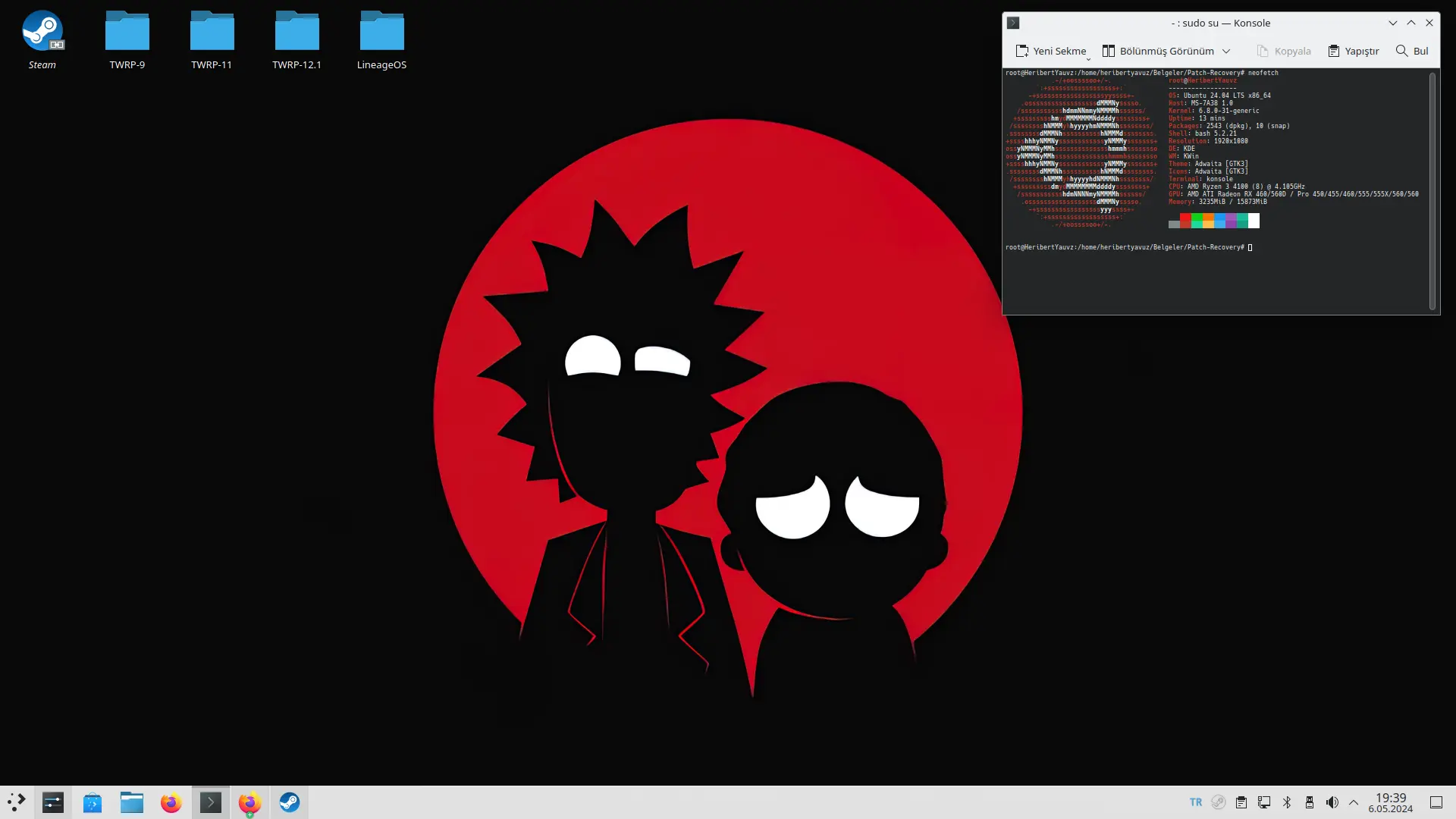Click the 'Host: MS-7A38 1.0' line
The height and width of the screenshot is (819, 1456).
pyautogui.click(x=1200, y=103)
